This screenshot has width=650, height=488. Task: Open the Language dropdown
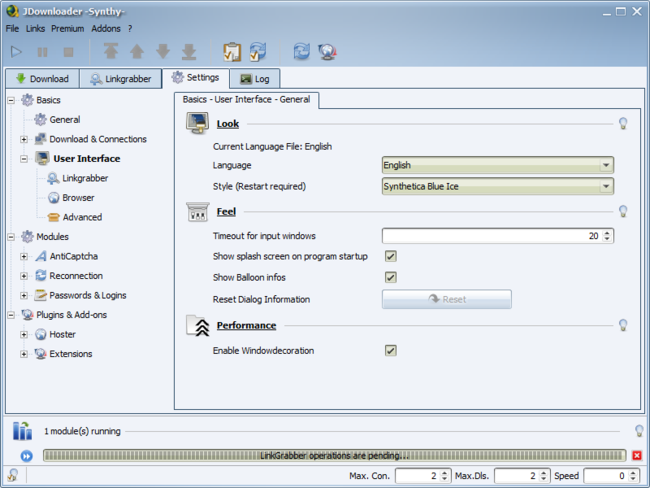pyautogui.click(x=497, y=165)
